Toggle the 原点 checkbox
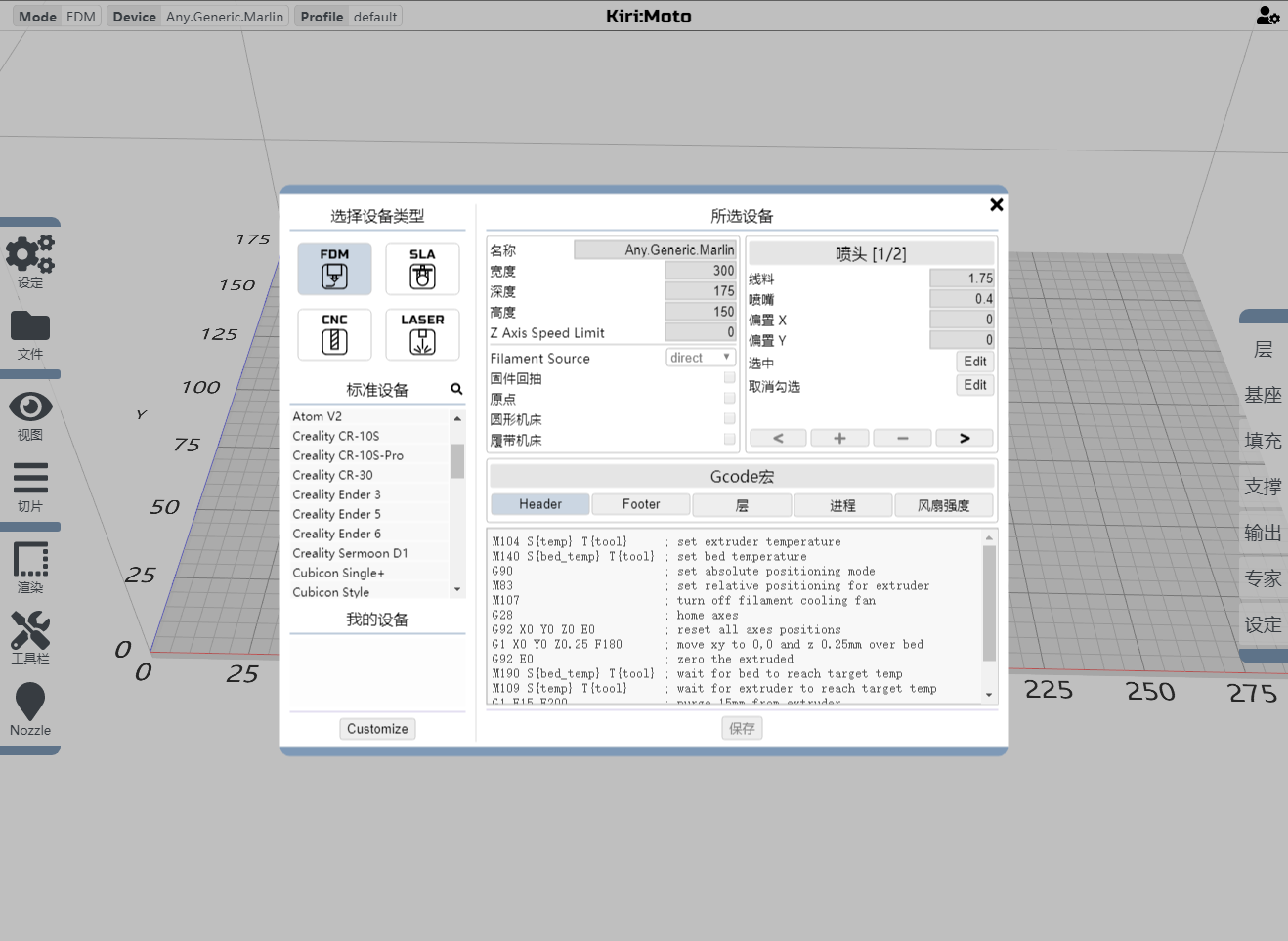 [729, 399]
